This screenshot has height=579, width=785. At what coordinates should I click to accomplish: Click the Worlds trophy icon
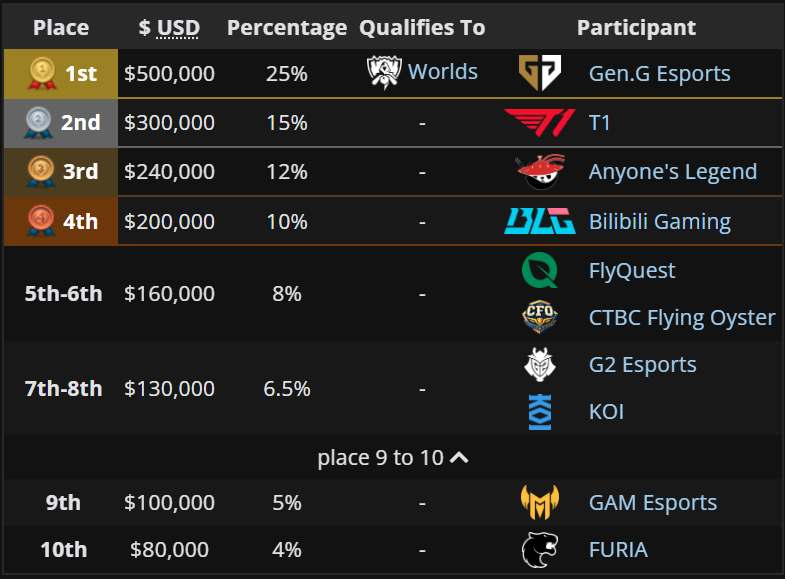384,72
